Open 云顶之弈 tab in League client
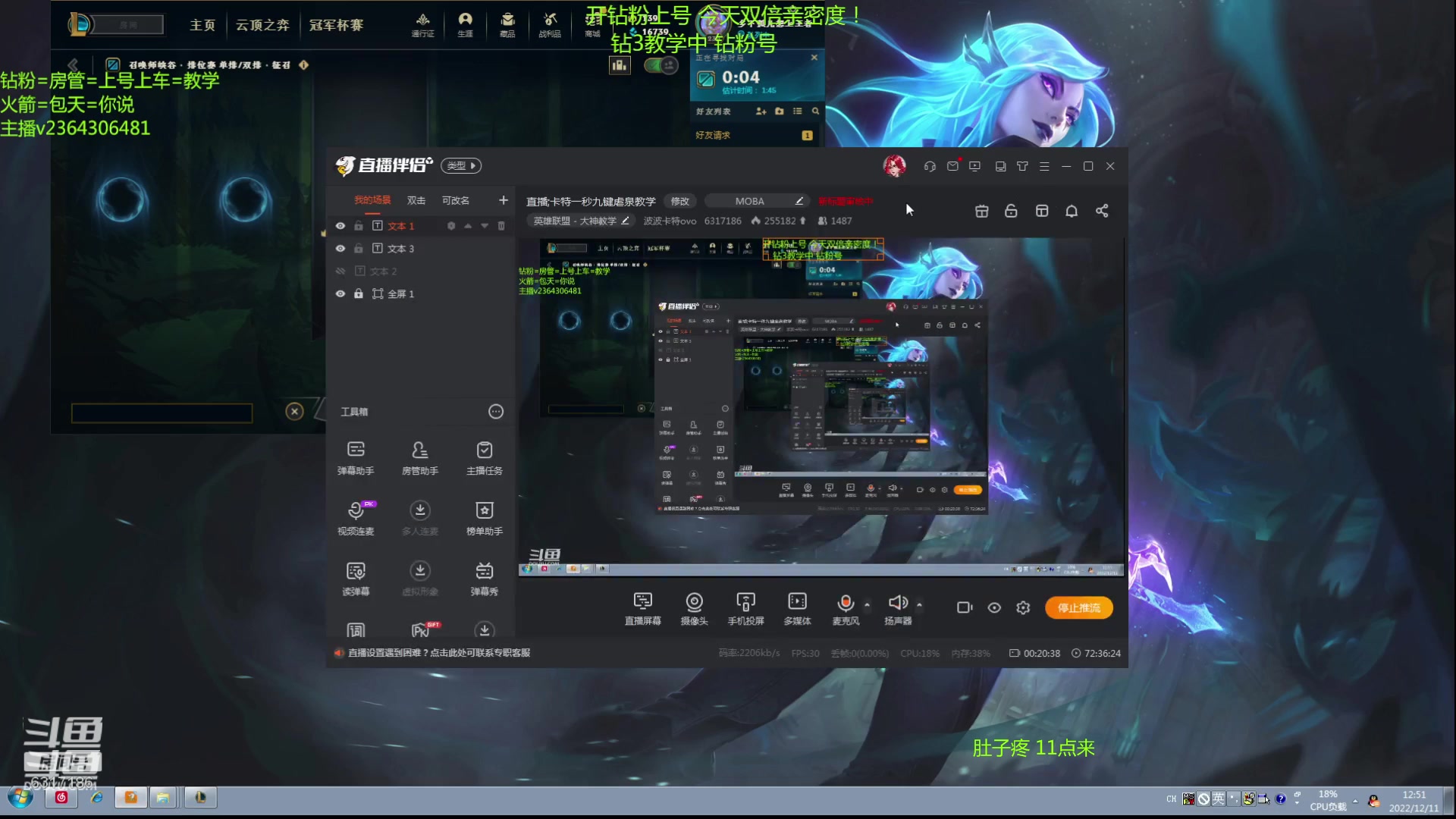1456x819 pixels. pos(262,25)
